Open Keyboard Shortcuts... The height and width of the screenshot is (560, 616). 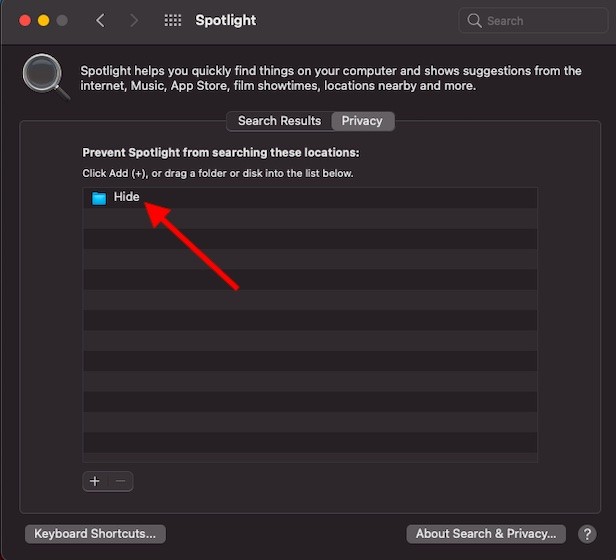[95, 534]
